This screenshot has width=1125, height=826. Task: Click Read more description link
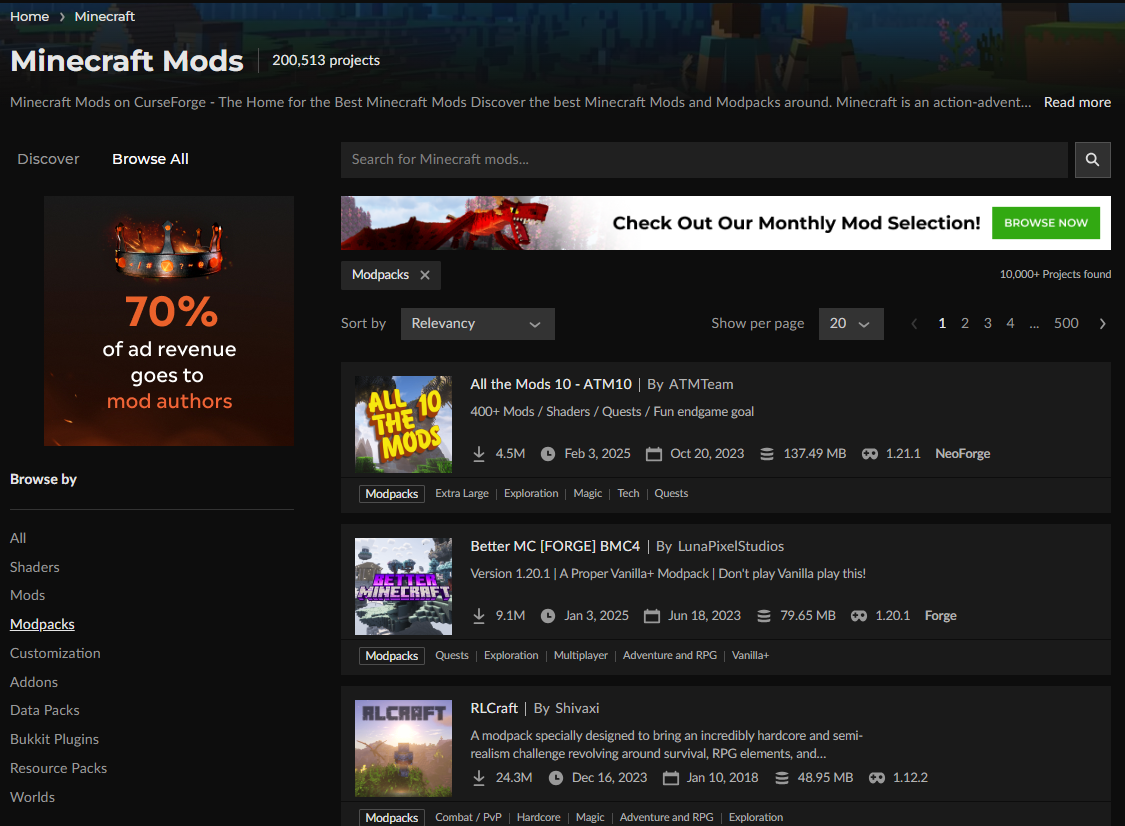pyautogui.click(x=1077, y=103)
